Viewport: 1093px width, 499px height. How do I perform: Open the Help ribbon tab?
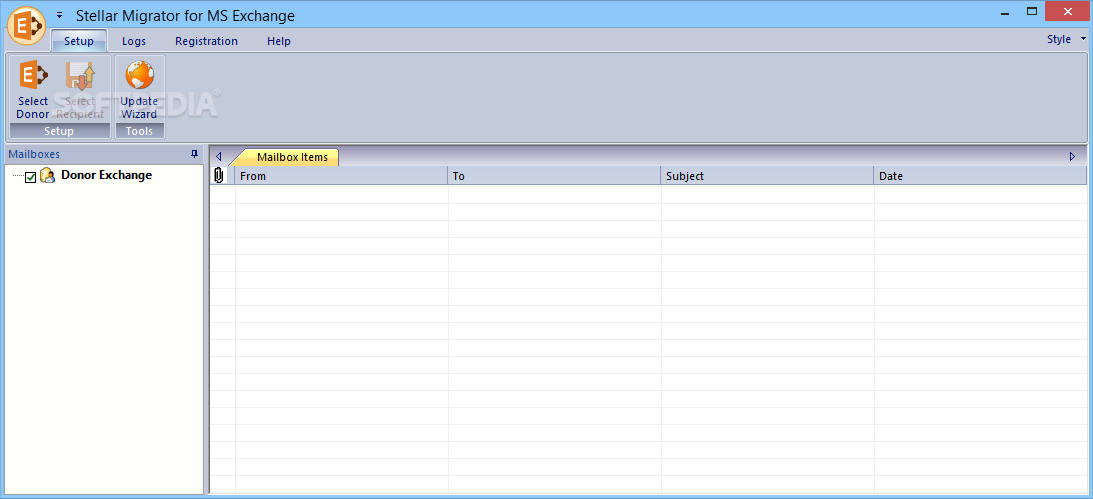[279, 41]
